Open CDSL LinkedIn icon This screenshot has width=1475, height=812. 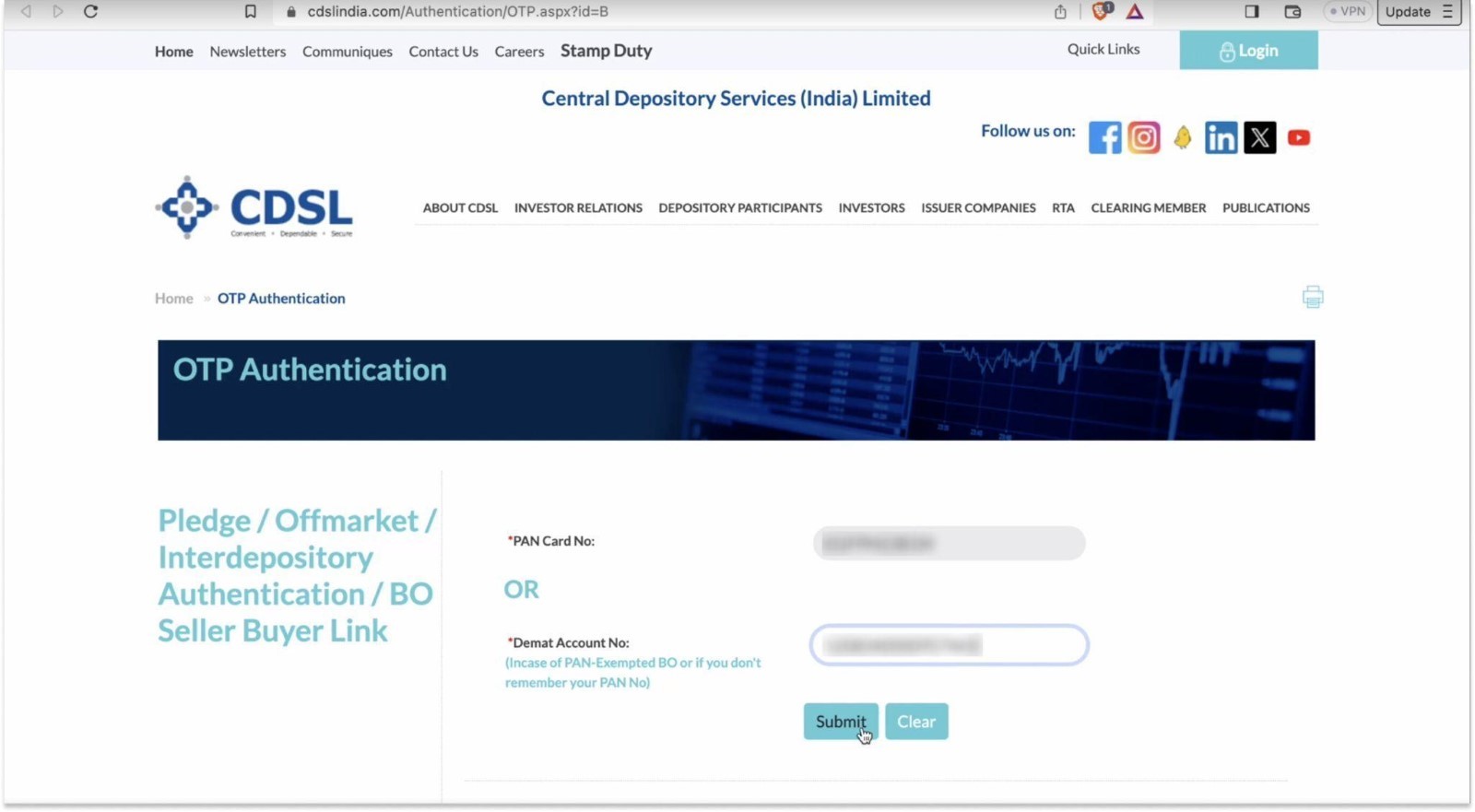1221,137
